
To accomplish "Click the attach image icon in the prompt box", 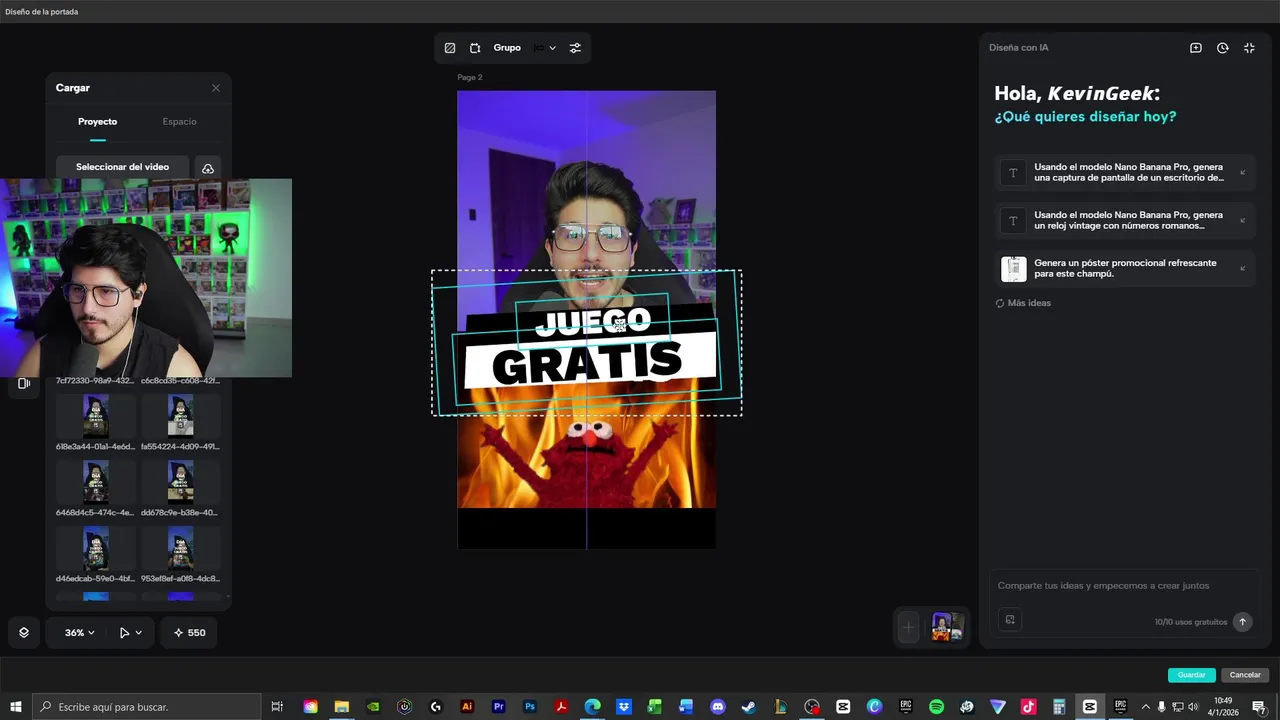I will point(1010,620).
